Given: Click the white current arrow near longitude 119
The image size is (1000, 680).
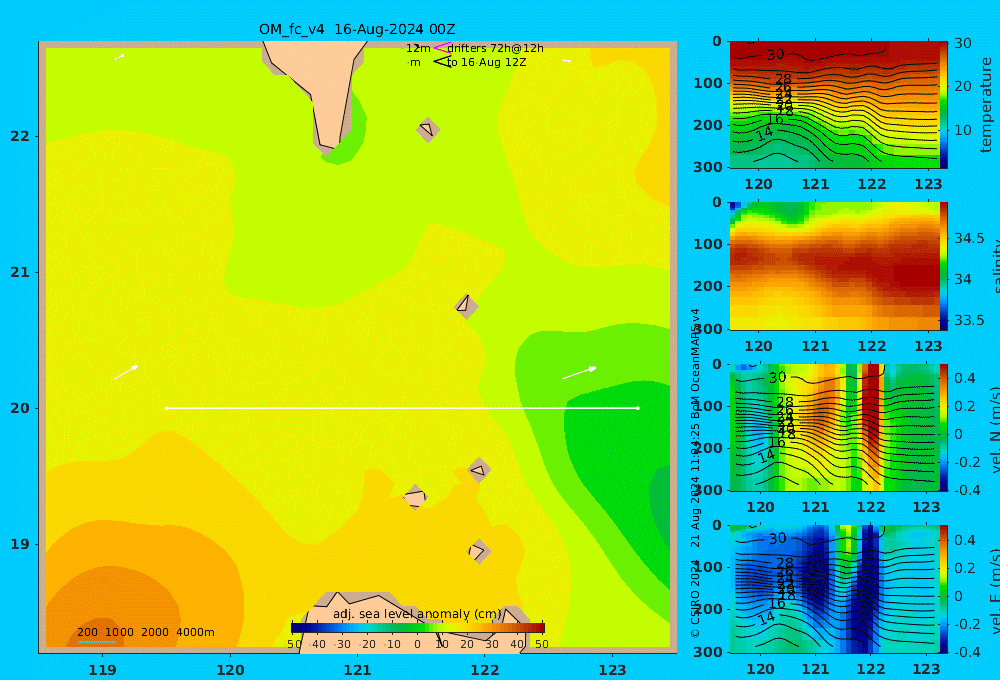Looking at the screenshot, I should coord(126,372).
